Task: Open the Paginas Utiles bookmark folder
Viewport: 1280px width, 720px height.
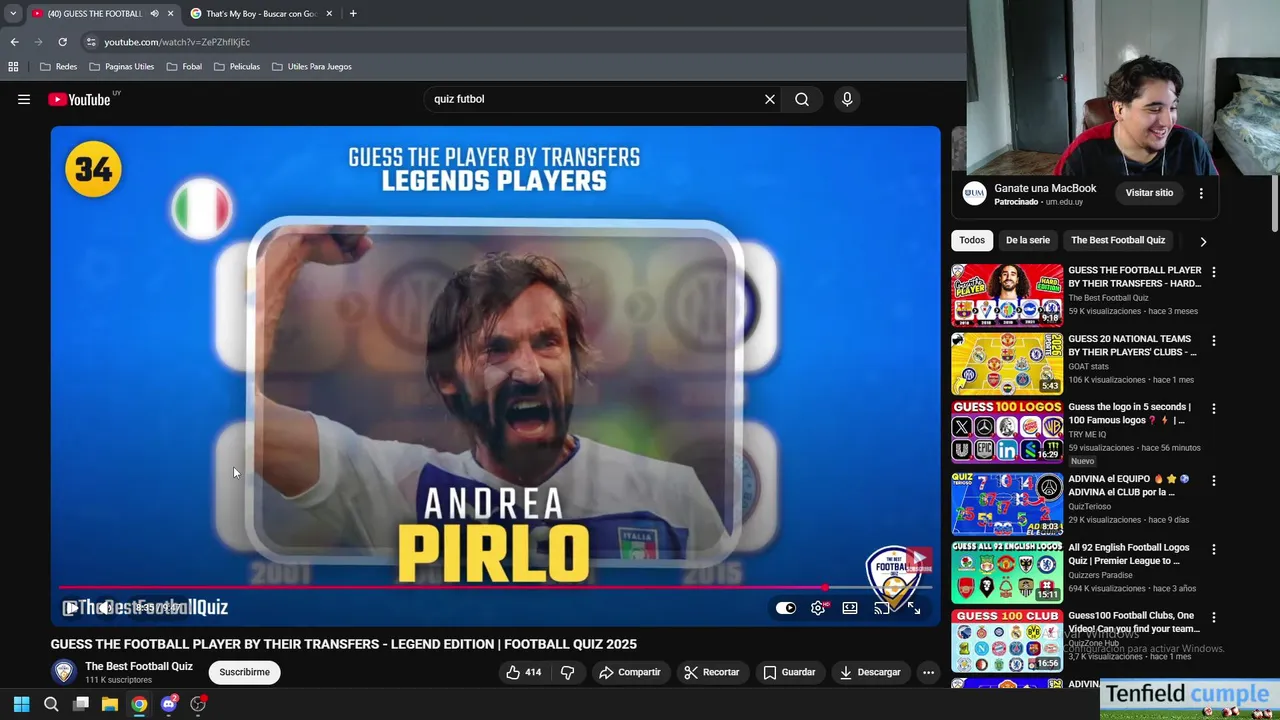Action: (x=122, y=66)
